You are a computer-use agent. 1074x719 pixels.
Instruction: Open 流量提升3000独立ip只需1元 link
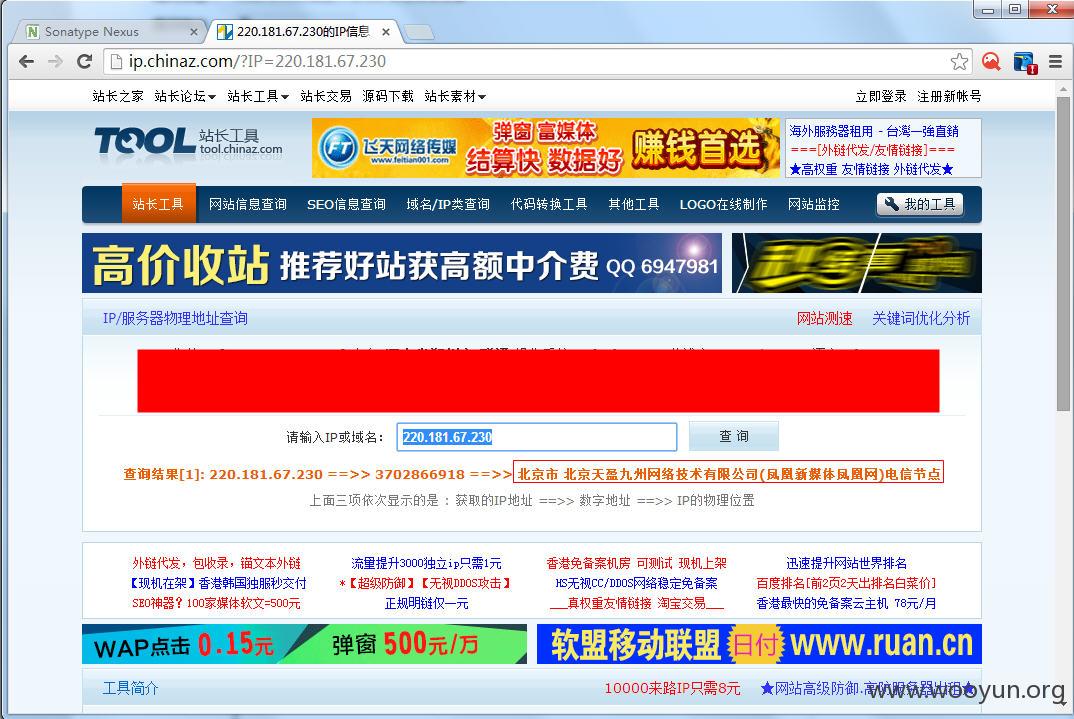(x=426, y=563)
